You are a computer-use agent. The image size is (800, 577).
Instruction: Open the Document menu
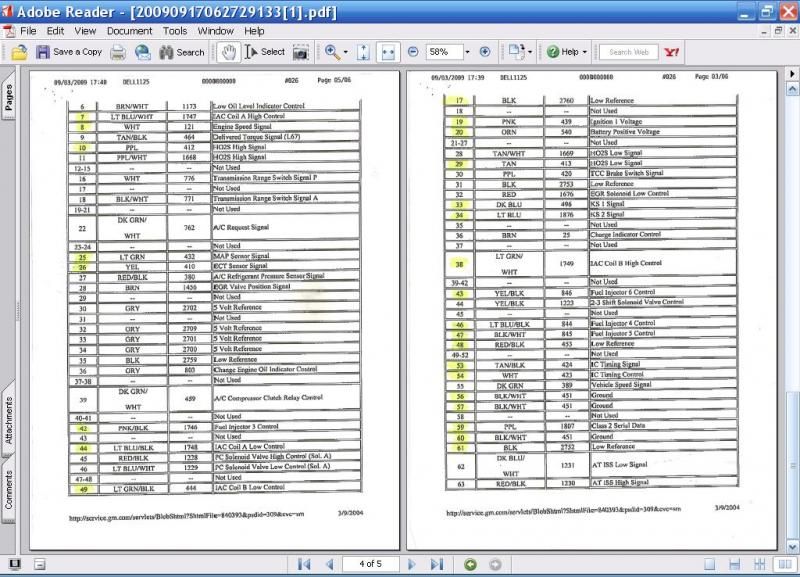point(129,31)
